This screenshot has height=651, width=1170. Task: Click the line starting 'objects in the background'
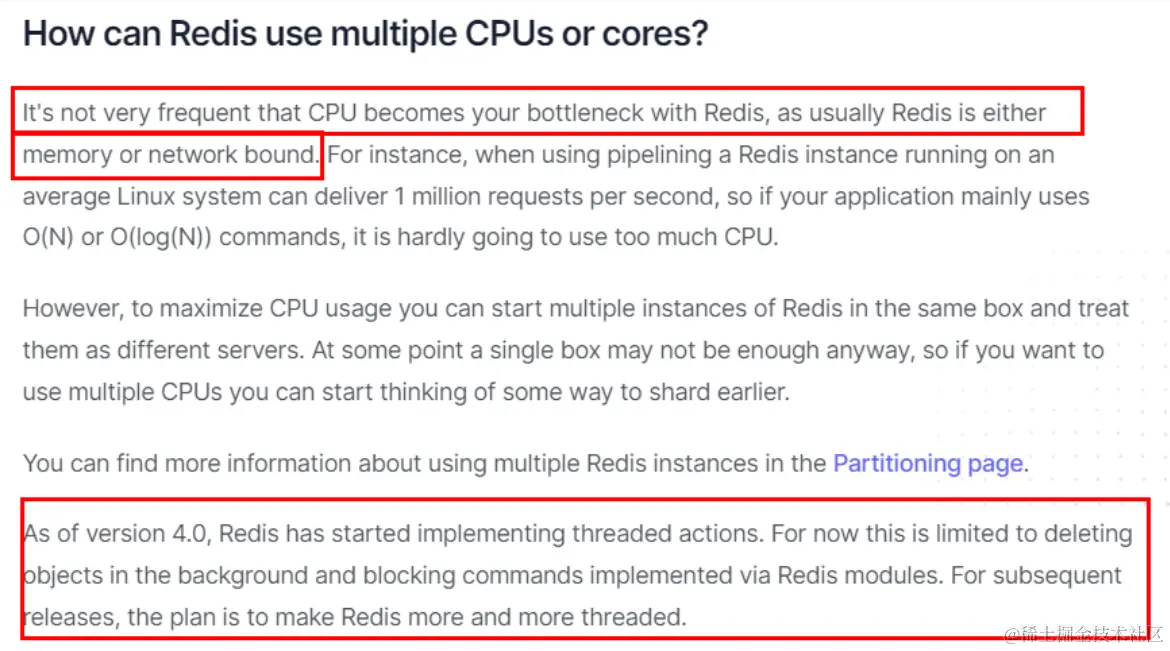(572, 576)
